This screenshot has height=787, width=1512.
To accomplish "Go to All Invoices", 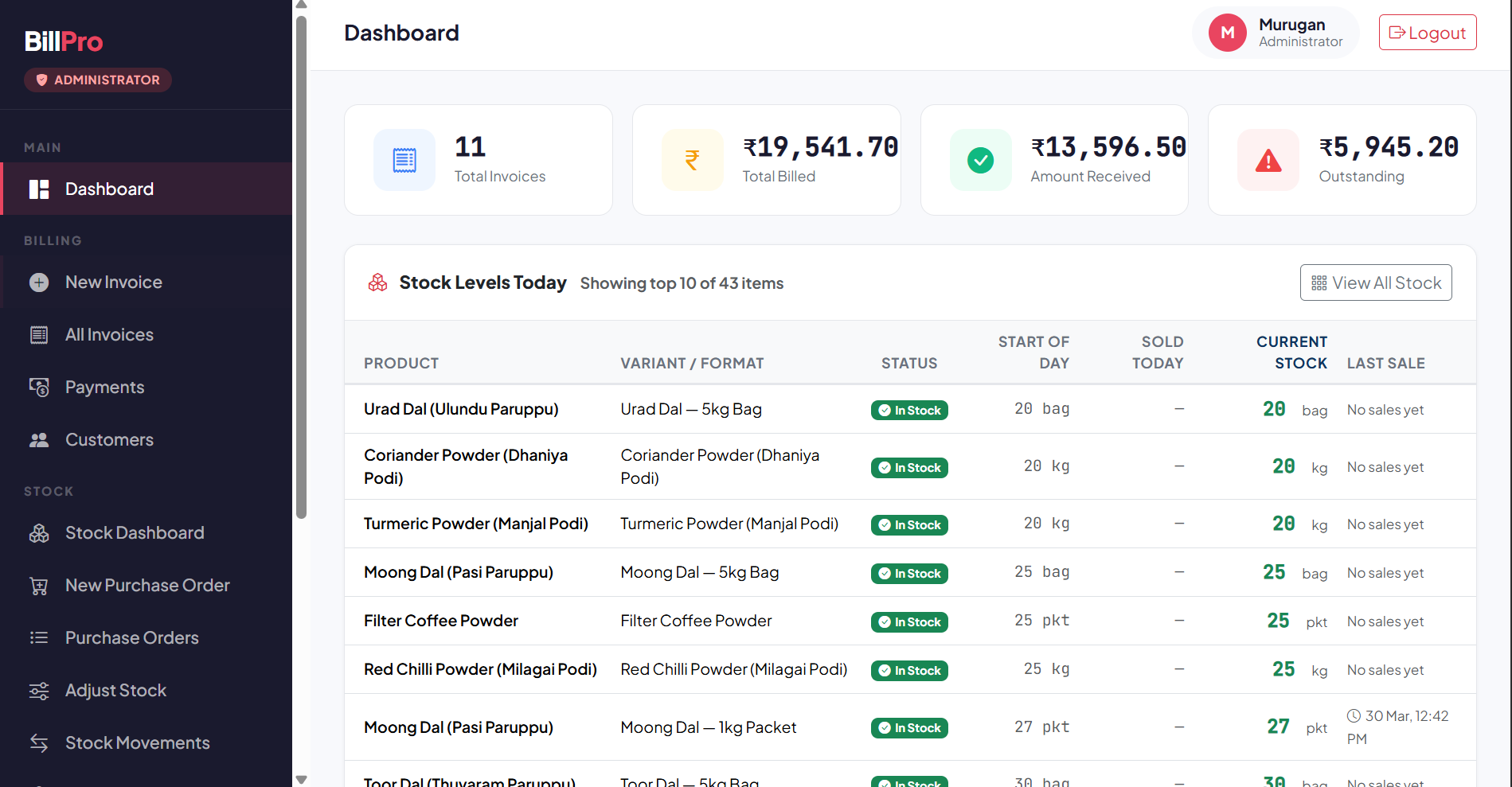I will tap(147, 335).
